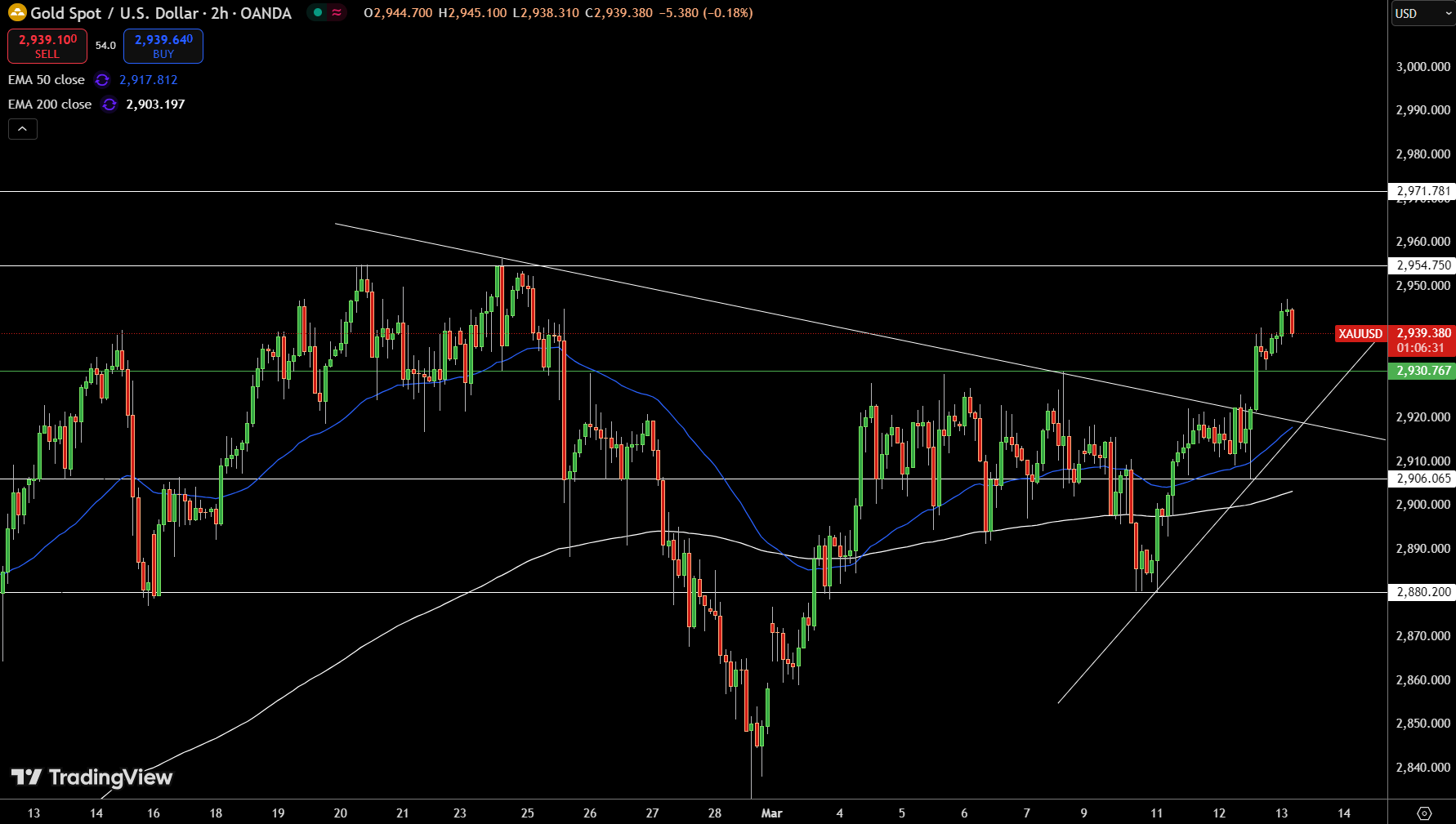Select the 2h interval label
This screenshot has width=1456, height=824.
[x=220, y=13]
